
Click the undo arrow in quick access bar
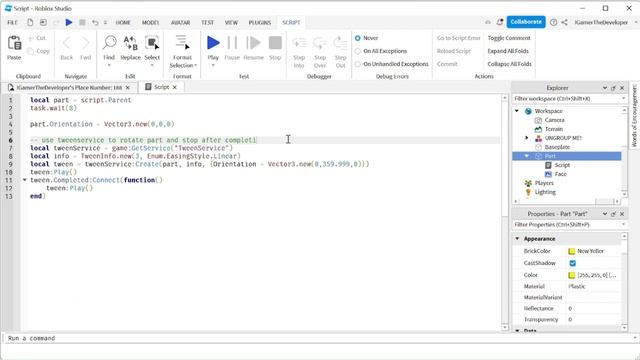pos(95,22)
